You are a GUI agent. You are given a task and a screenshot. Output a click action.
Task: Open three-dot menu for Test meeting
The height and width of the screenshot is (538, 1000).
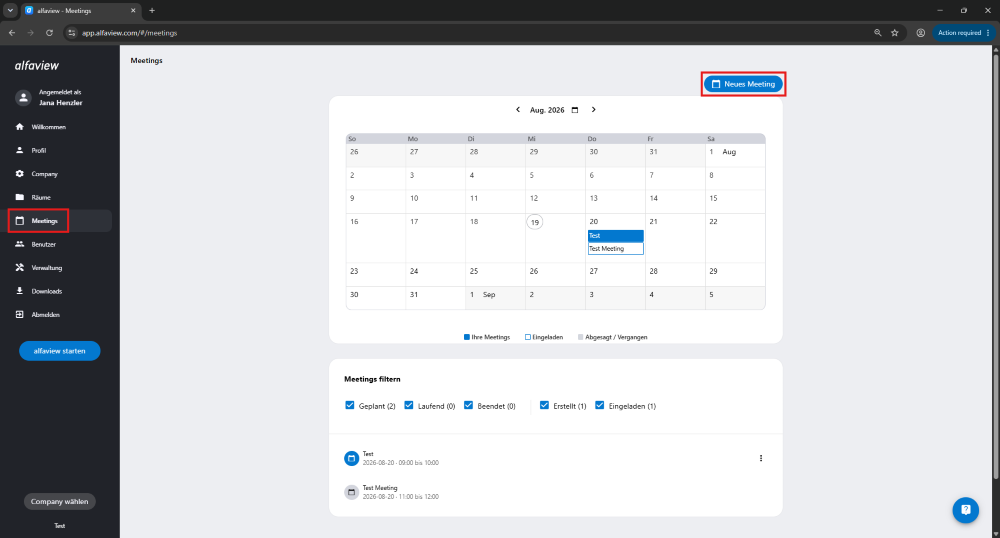[761, 458]
